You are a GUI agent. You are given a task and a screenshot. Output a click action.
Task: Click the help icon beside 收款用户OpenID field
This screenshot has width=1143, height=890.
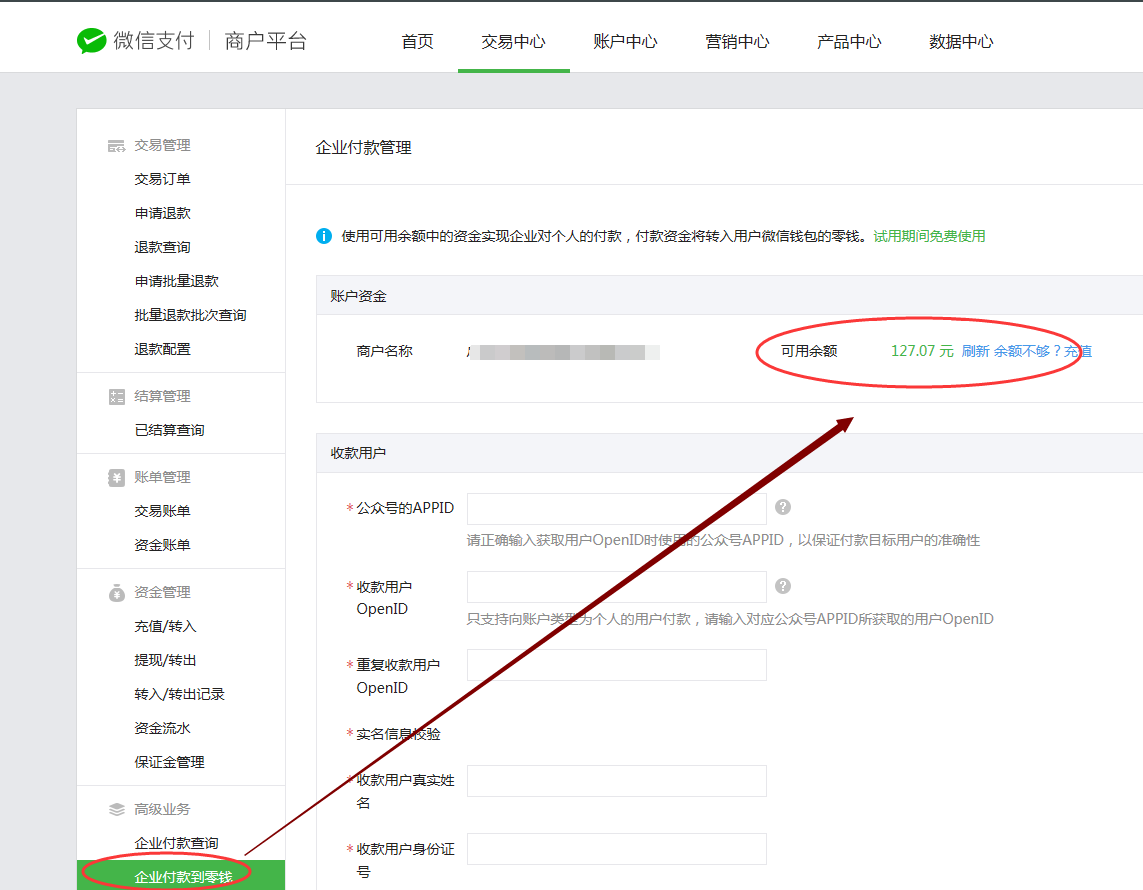783,585
